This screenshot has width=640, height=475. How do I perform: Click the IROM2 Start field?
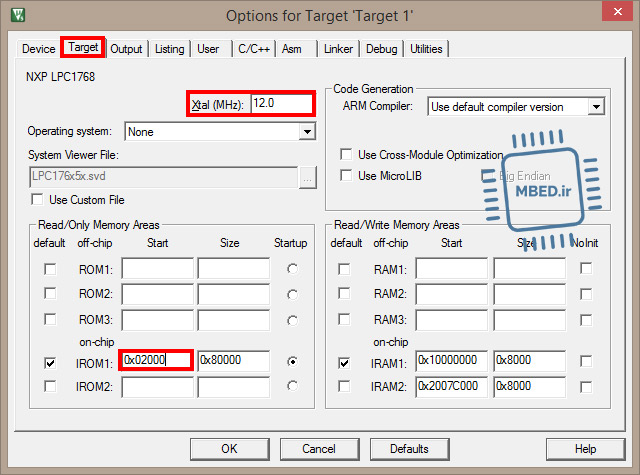click(158, 386)
